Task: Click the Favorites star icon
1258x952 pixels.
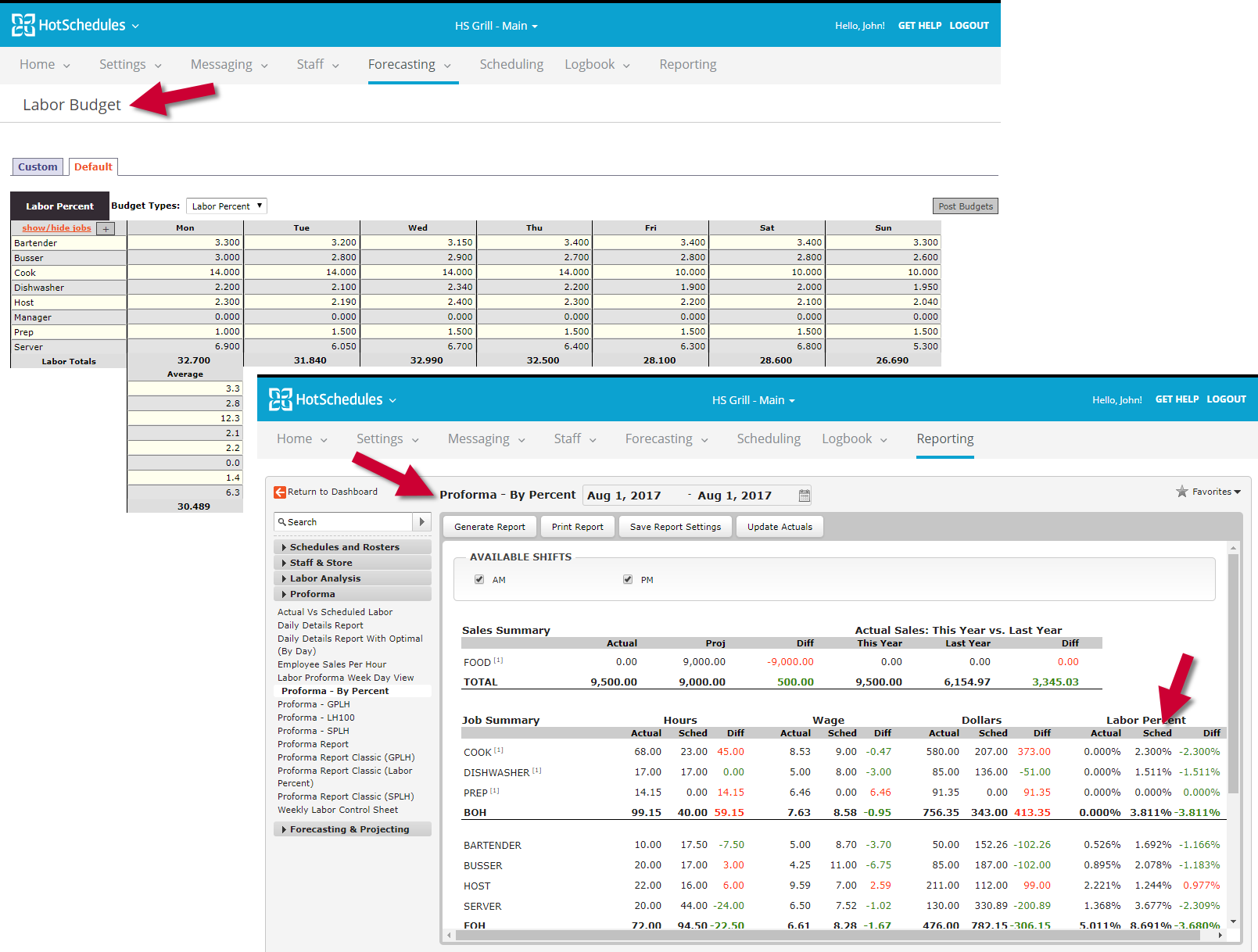Action: tap(1181, 492)
